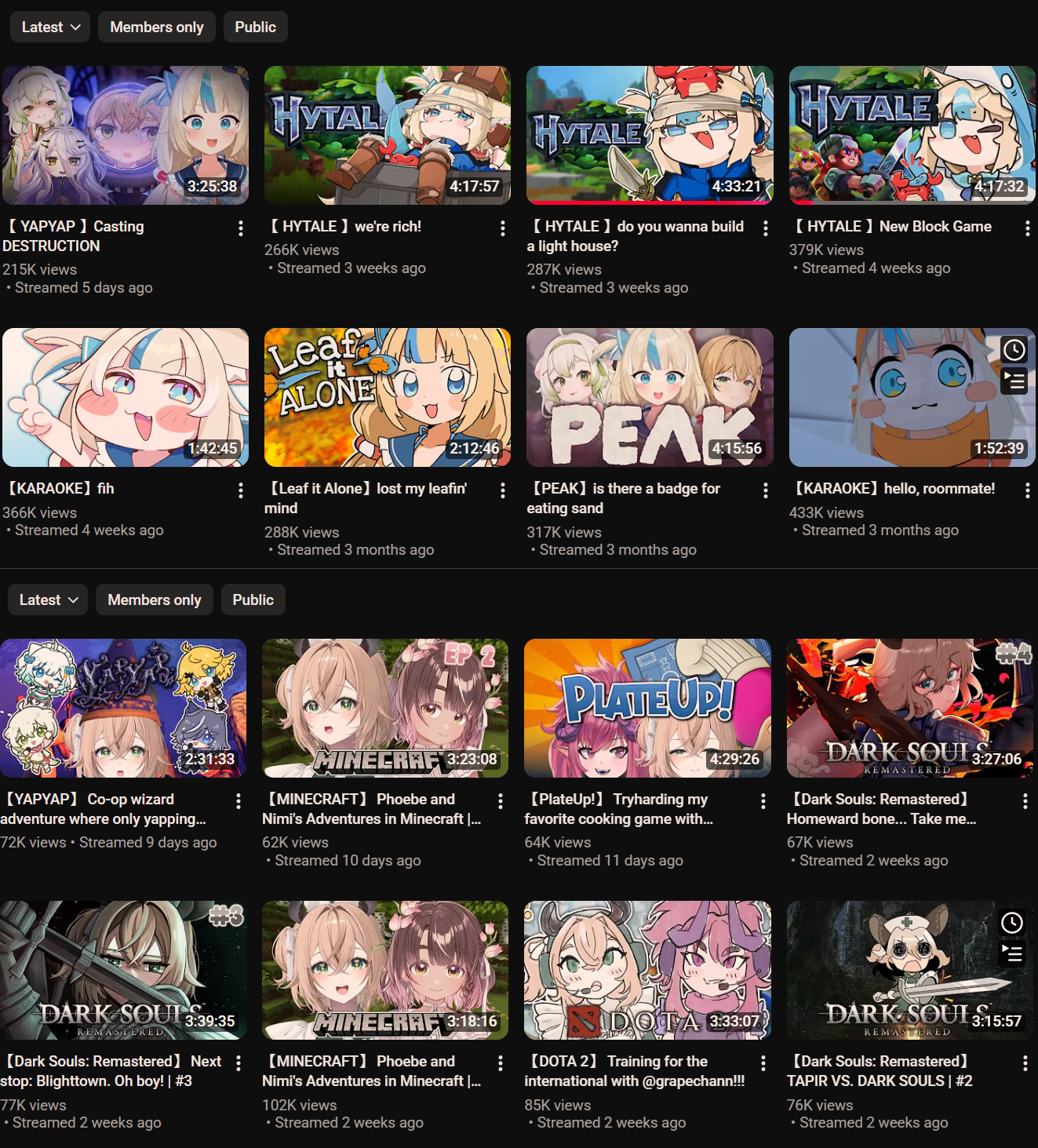The width and height of the screenshot is (1038, 1148).
Task: Open Leaf it Alone lost my leafin' mind
Action: (x=366, y=498)
